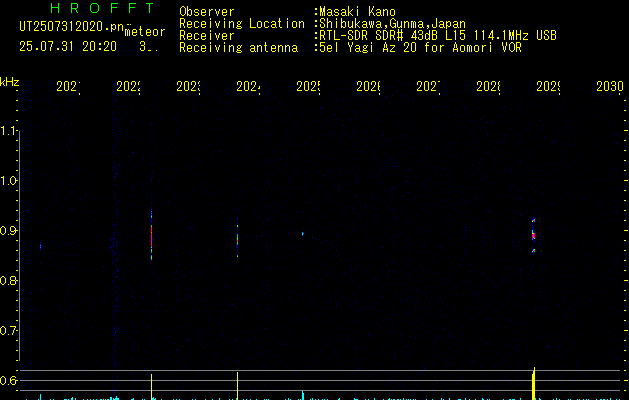Click the meteor echo streak near the 2024 time mark
Screen dimensions: 629x400
tap(237, 238)
